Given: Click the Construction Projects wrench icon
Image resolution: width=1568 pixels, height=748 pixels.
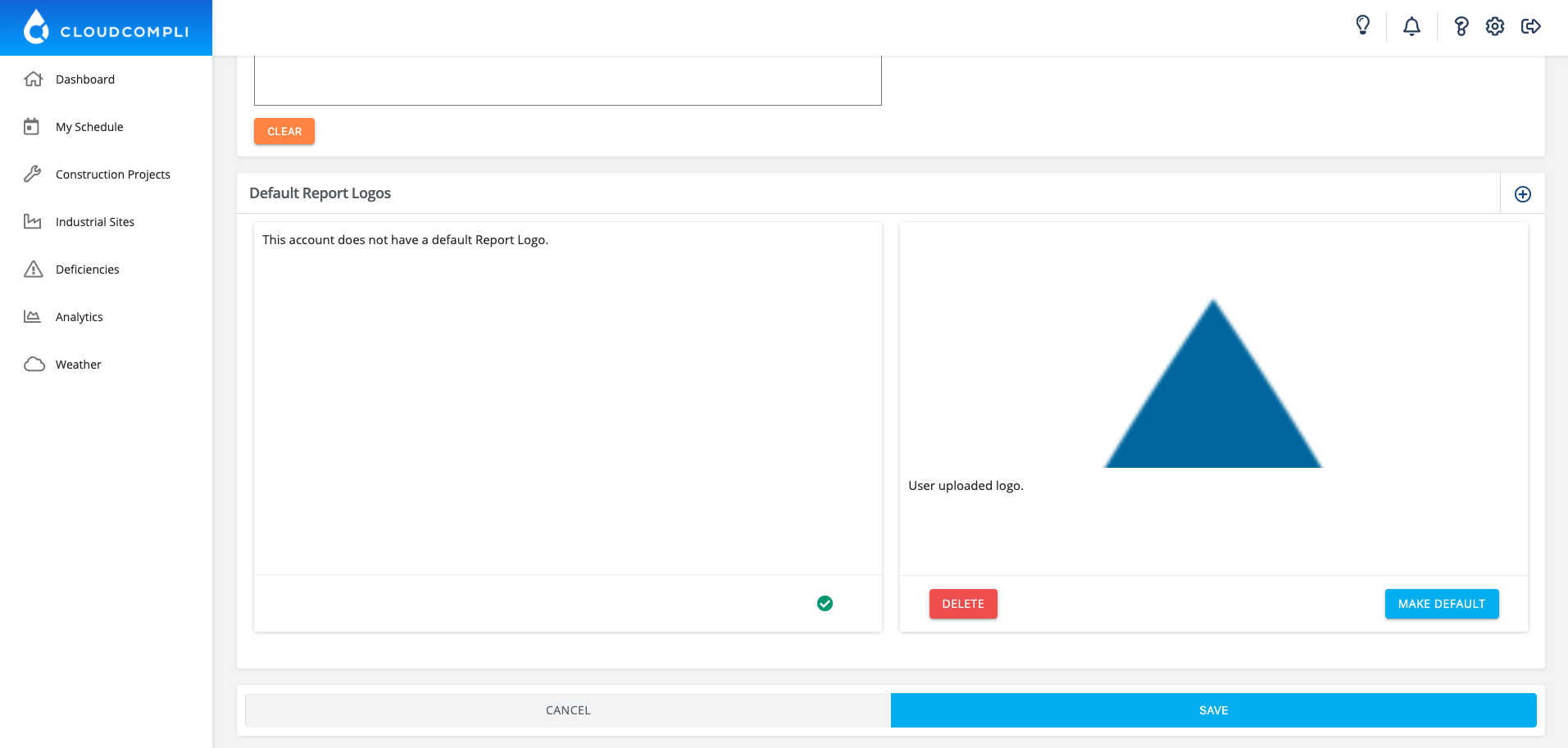Looking at the screenshot, I should coord(33,174).
